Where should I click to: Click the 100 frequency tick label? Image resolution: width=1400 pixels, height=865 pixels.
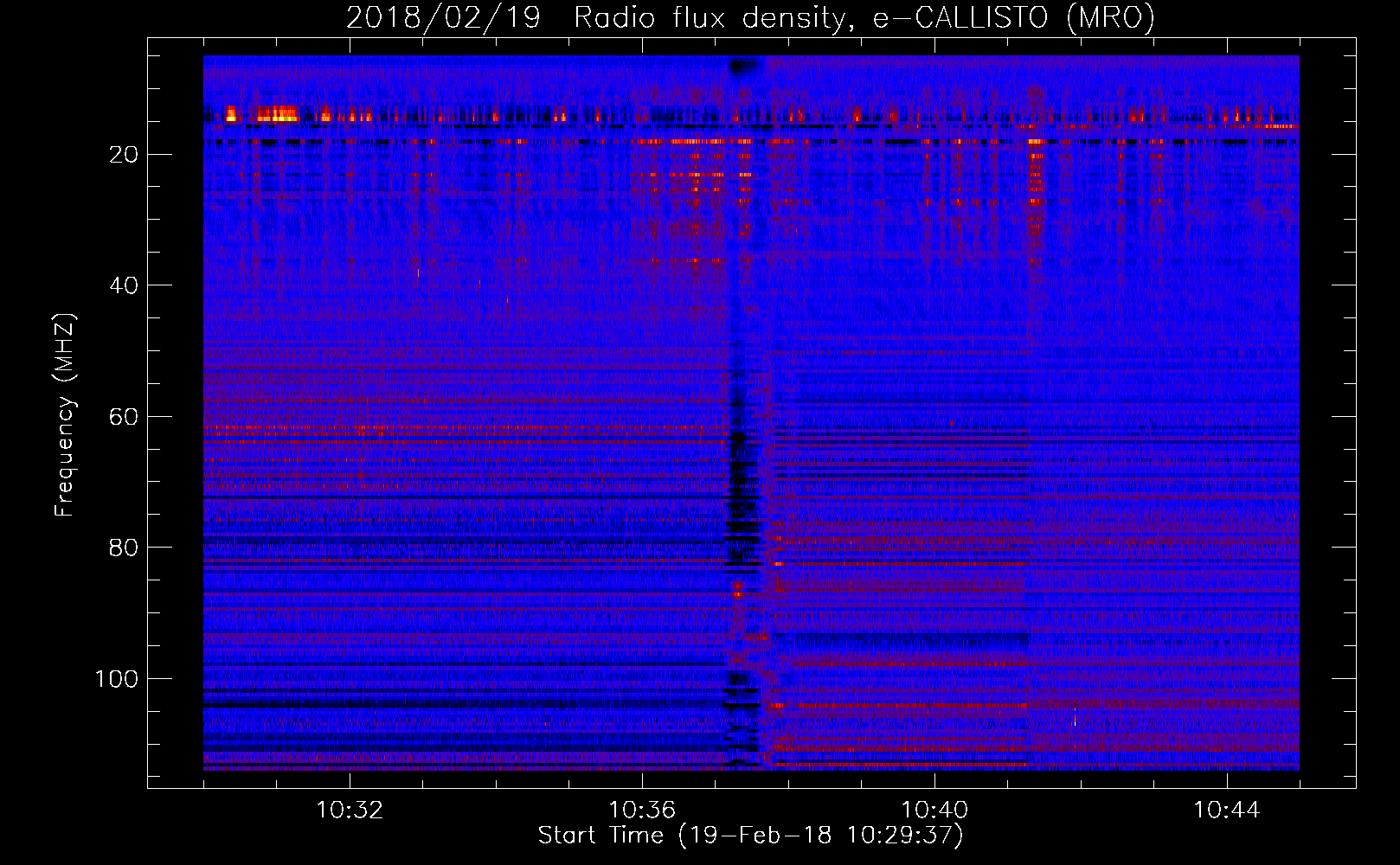click(x=117, y=679)
